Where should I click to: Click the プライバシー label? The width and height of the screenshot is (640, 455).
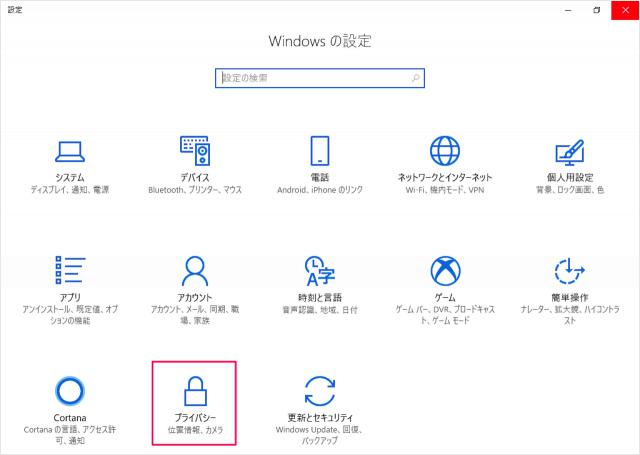(x=195, y=418)
